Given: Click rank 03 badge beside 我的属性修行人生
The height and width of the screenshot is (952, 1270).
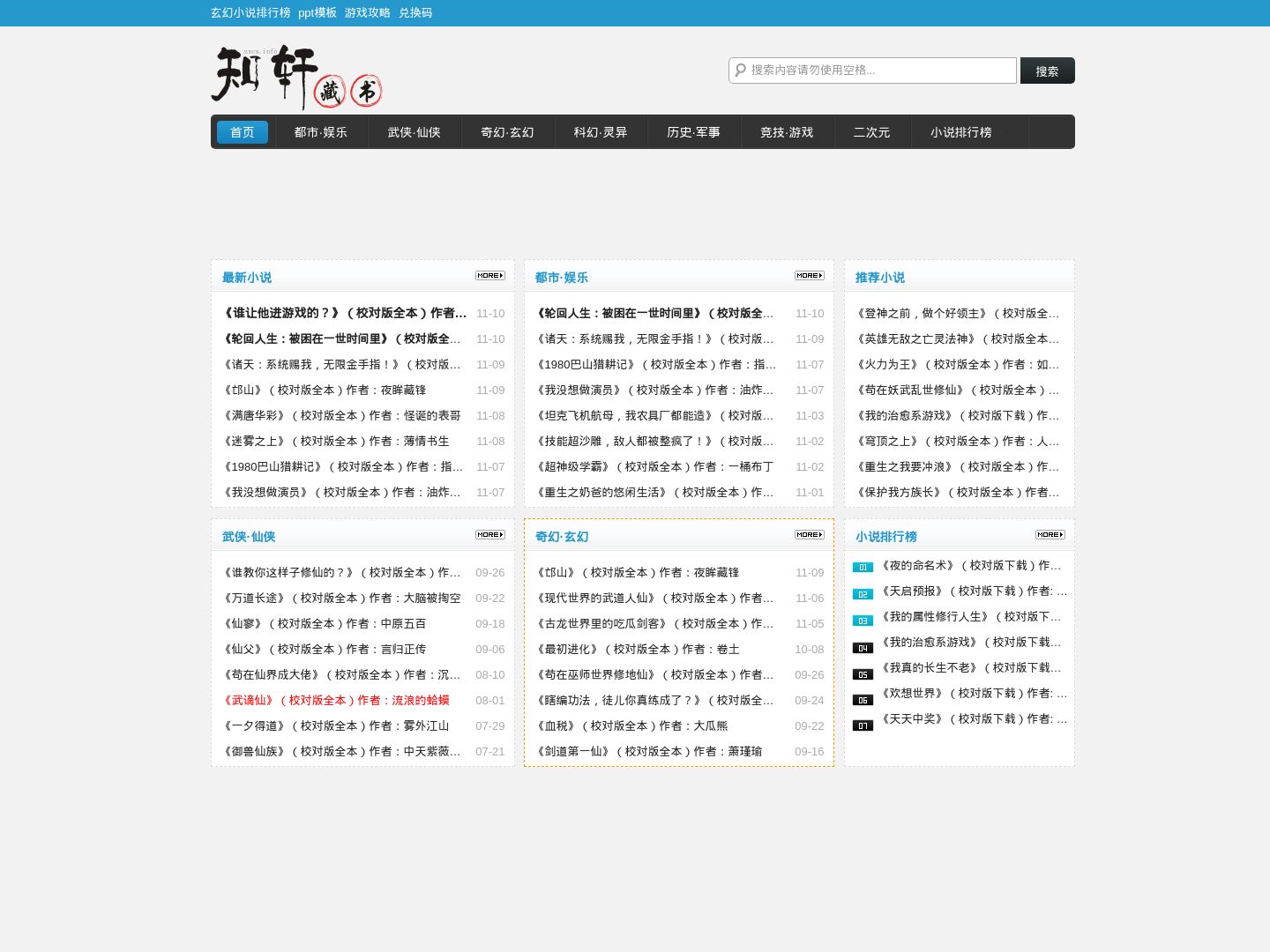Looking at the screenshot, I should pos(863,621).
